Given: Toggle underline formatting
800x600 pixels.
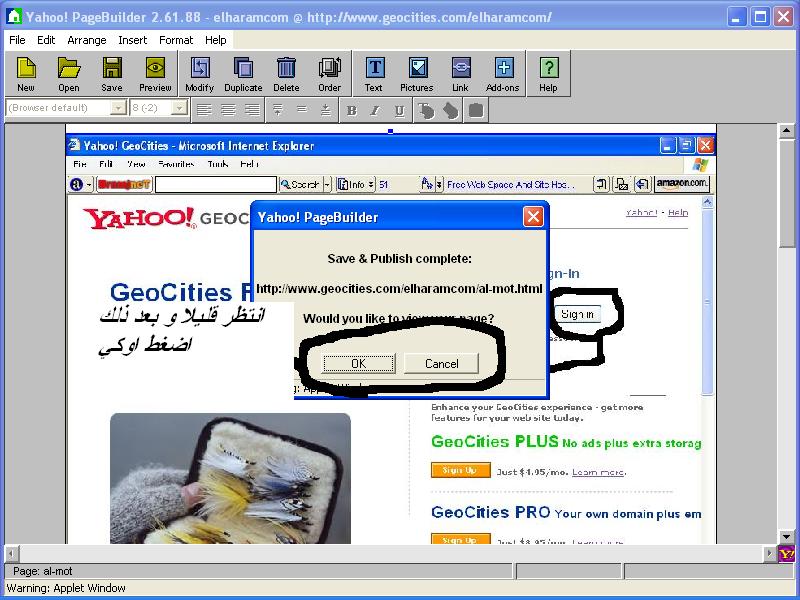Looking at the screenshot, I should point(399,110).
